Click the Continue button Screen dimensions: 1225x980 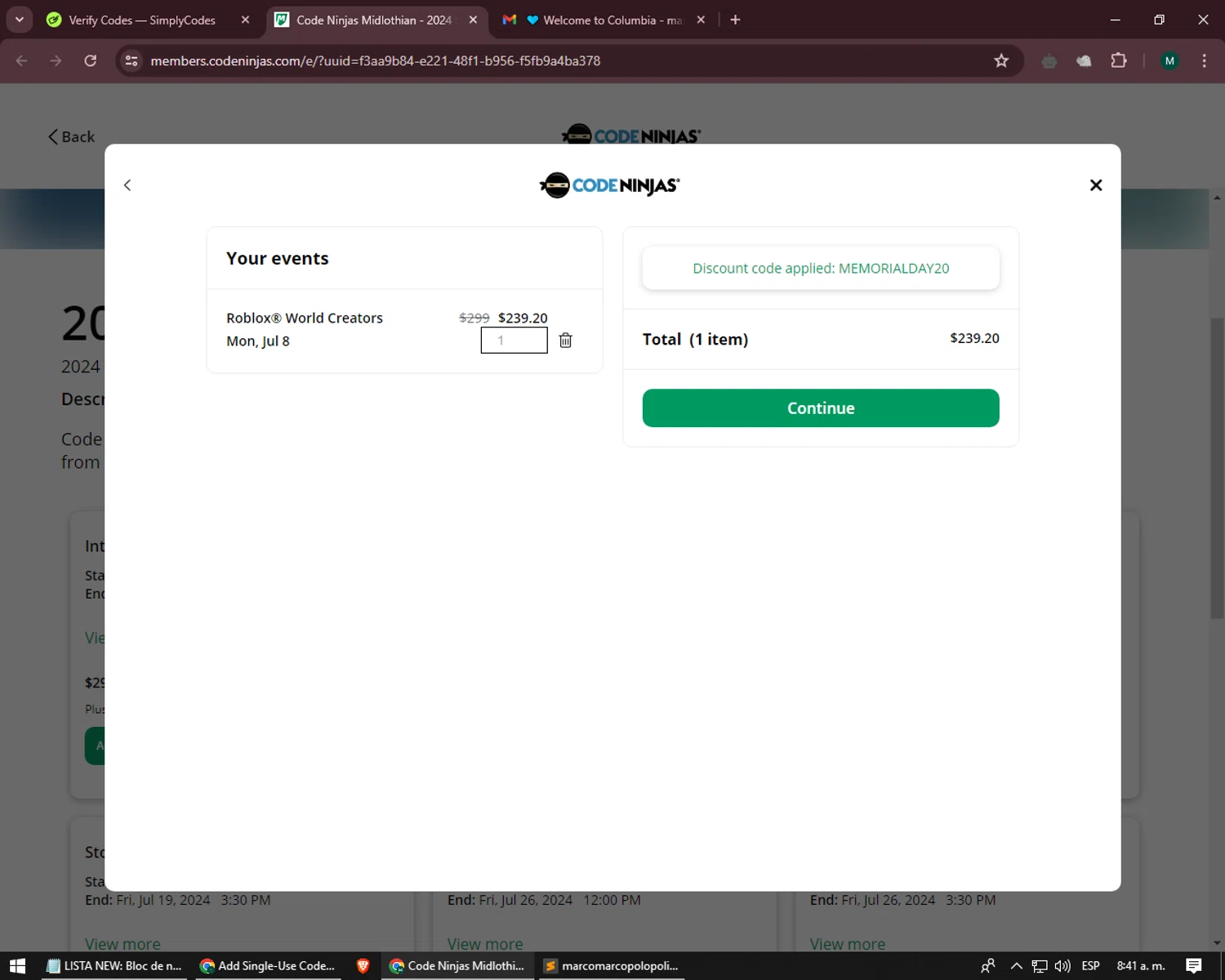point(821,408)
